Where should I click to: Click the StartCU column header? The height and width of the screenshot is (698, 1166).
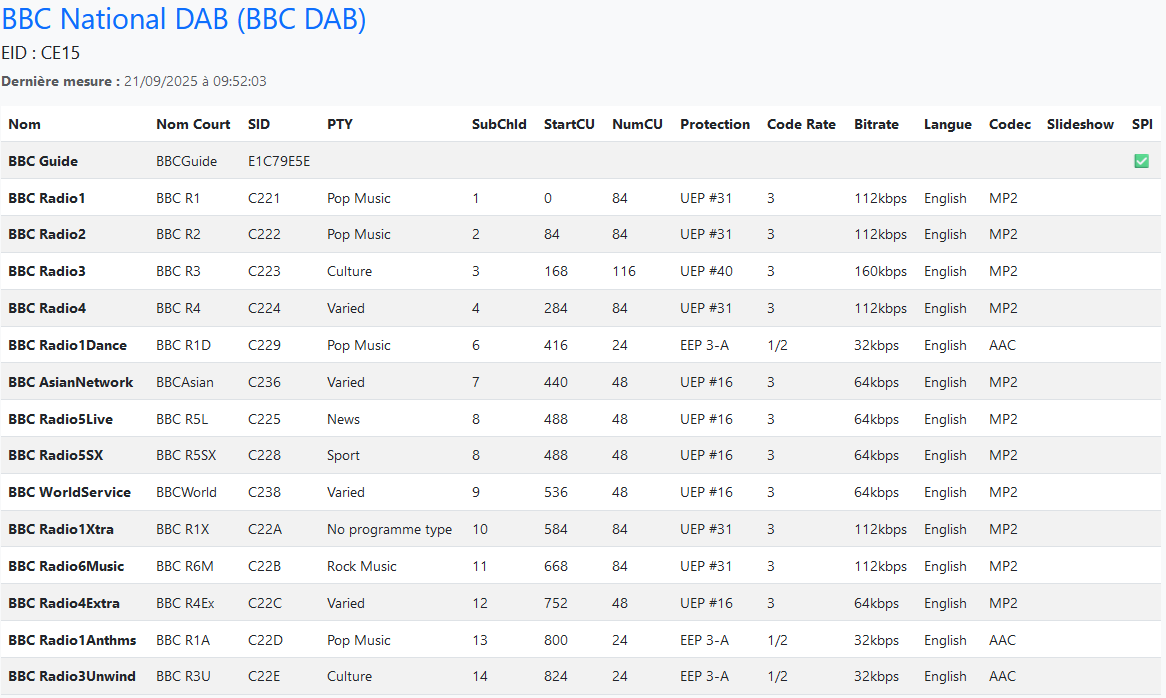pyautogui.click(x=569, y=124)
